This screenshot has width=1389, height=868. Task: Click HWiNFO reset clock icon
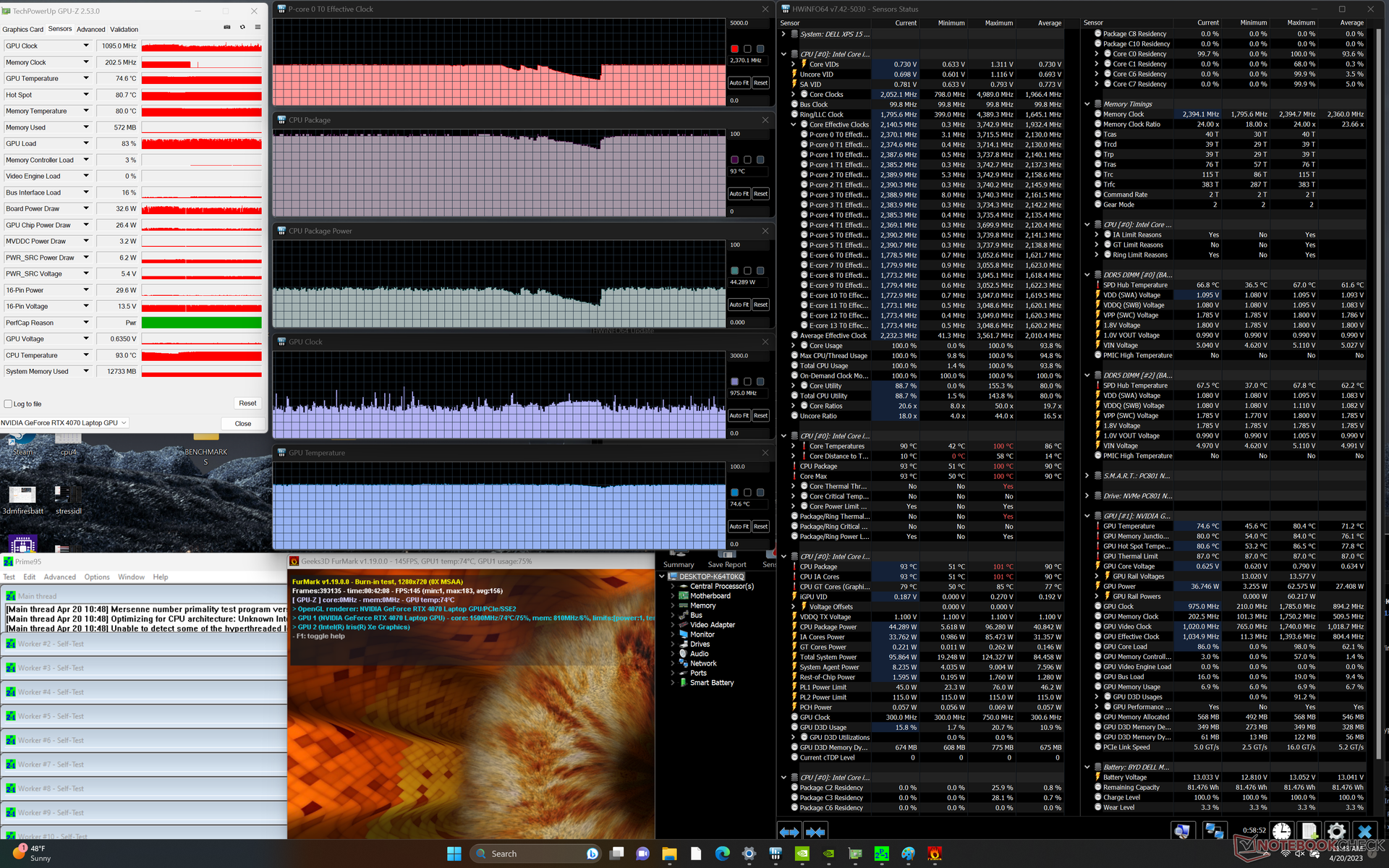pyautogui.click(x=1282, y=831)
